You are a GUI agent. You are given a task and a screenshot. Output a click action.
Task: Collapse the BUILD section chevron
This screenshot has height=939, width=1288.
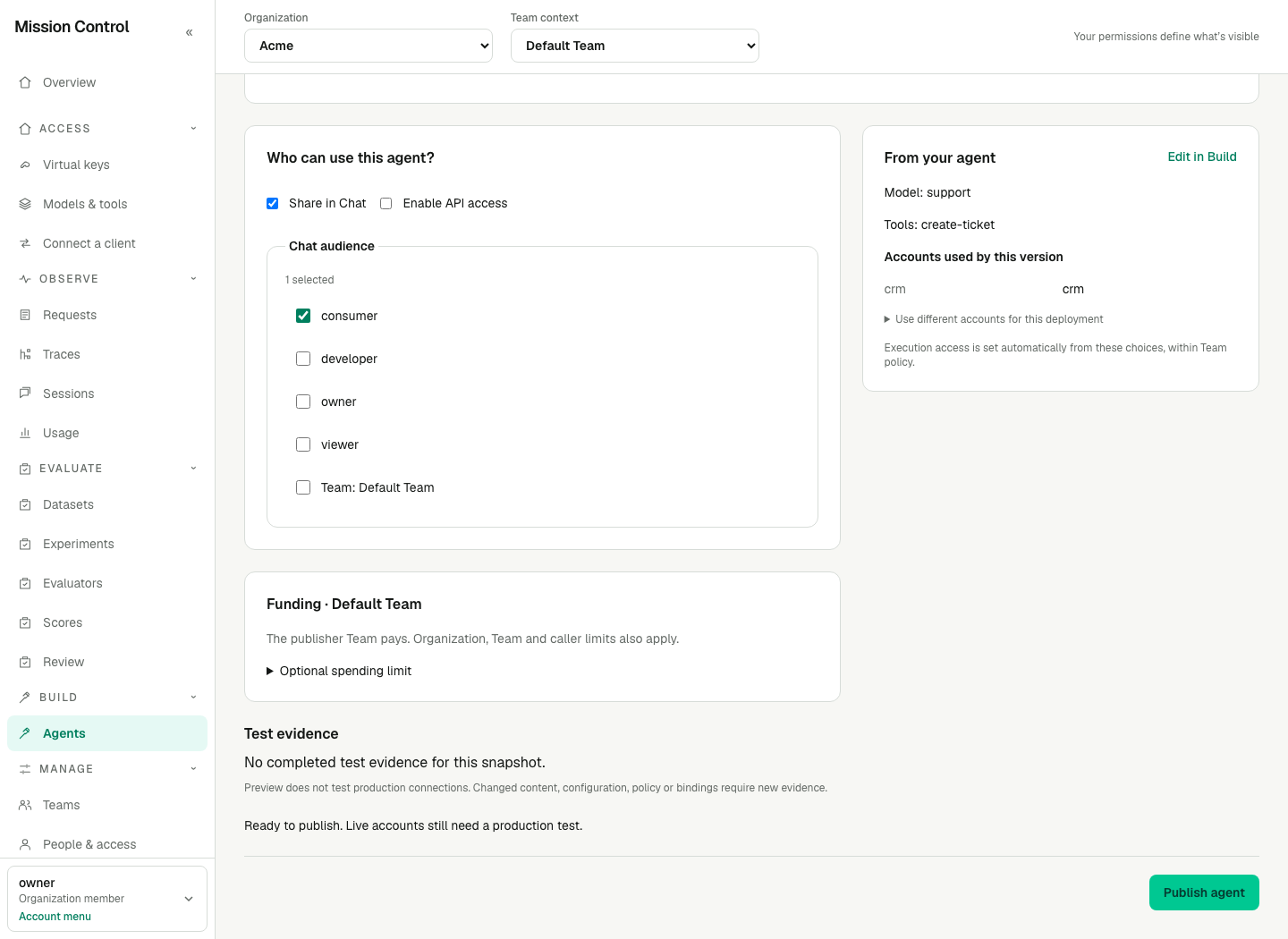coord(193,698)
